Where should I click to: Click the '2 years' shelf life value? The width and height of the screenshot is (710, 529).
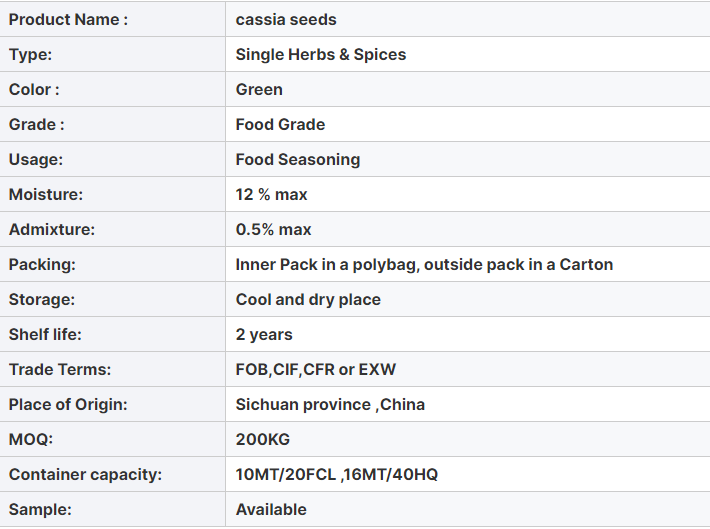pyautogui.click(x=264, y=335)
